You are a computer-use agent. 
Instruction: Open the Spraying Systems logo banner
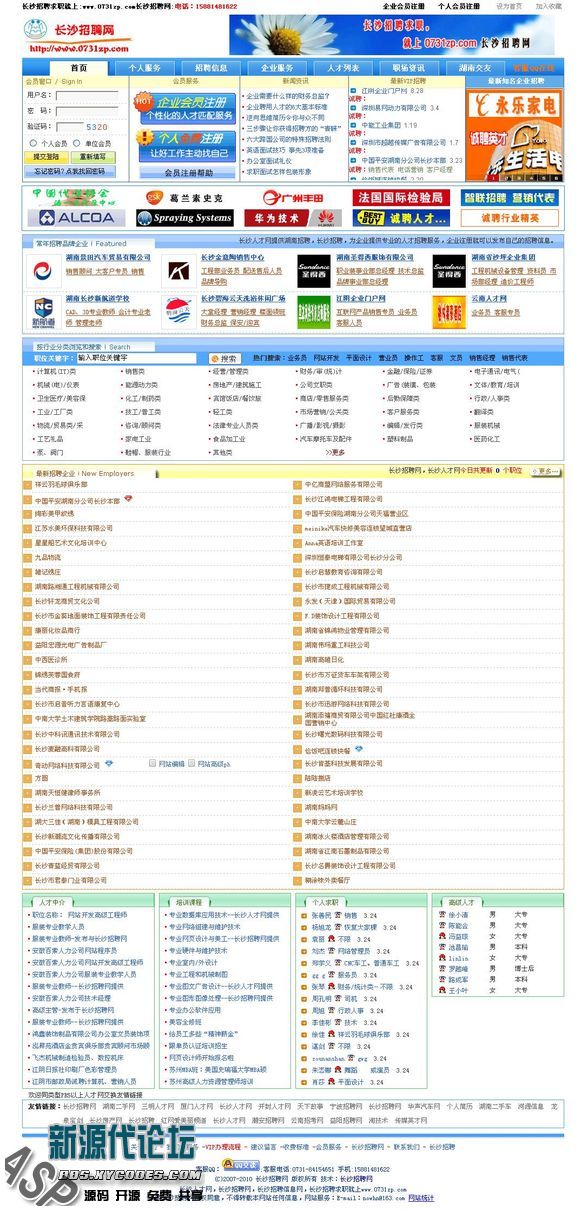coord(185,217)
